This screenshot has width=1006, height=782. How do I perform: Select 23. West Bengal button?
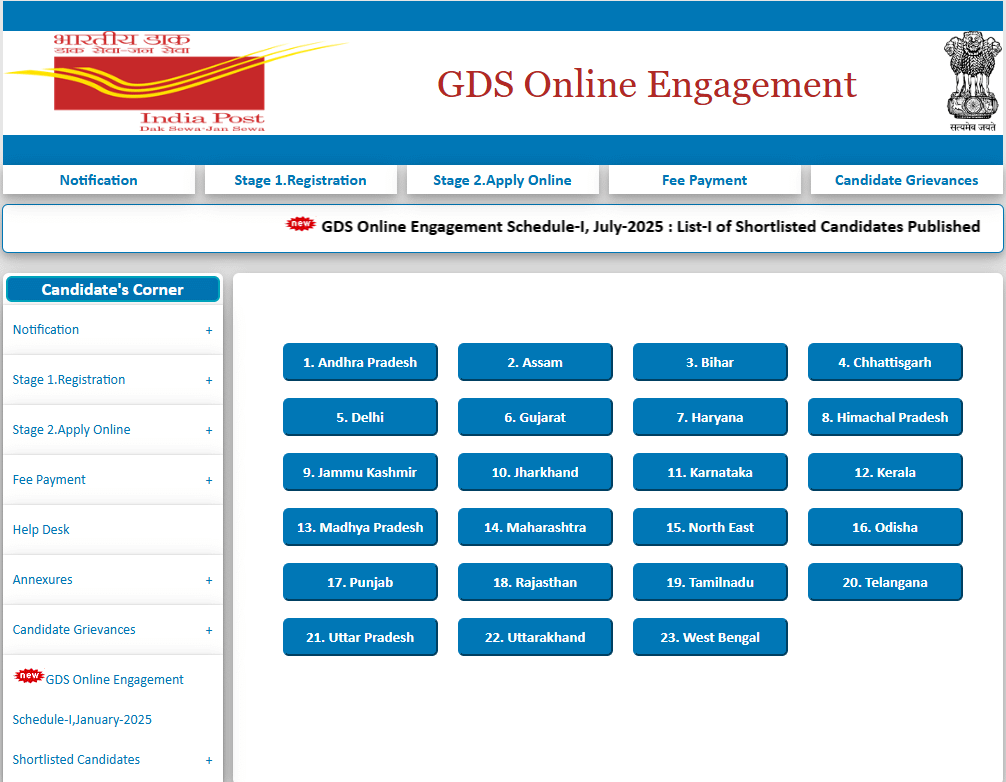point(710,637)
